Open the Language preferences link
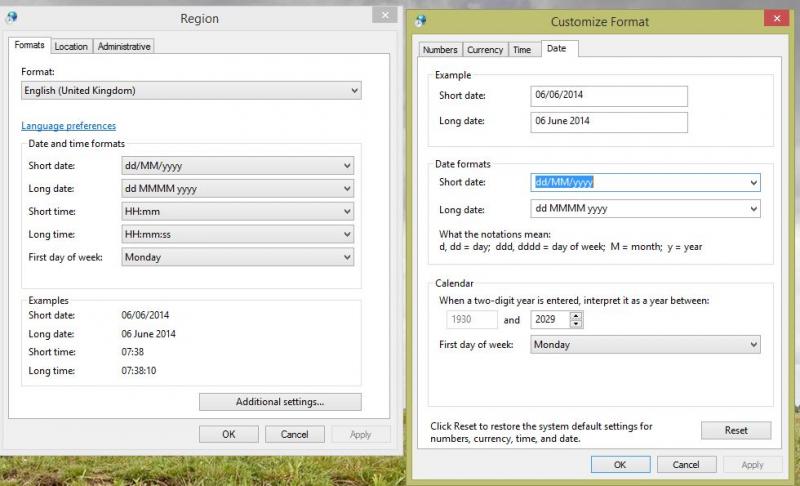This screenshot has height=486, width=800. tap(68, 126)
